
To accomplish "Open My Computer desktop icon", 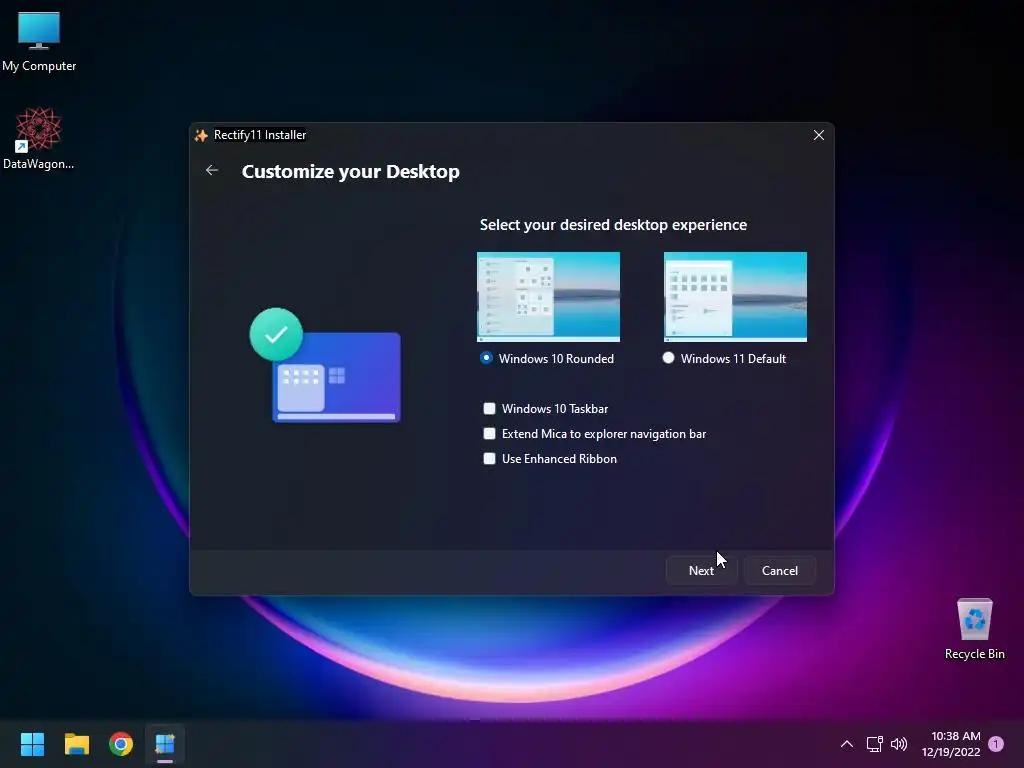I will click(39, 42).
